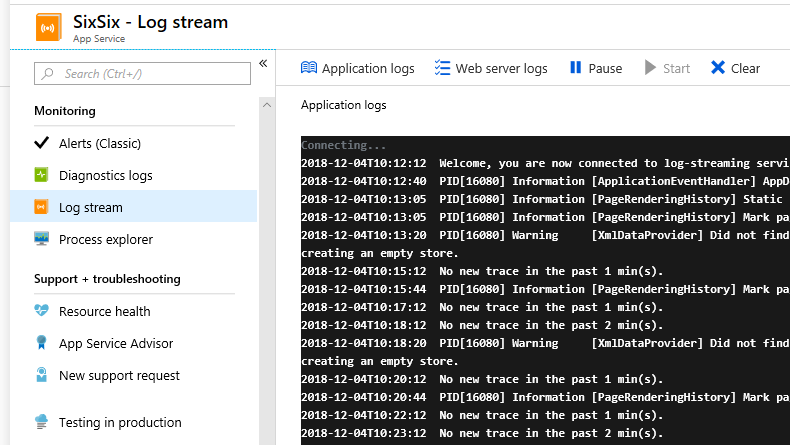Click the Resource health heart icon
Viewport: 790px width, 445px height.
(41, 310)
